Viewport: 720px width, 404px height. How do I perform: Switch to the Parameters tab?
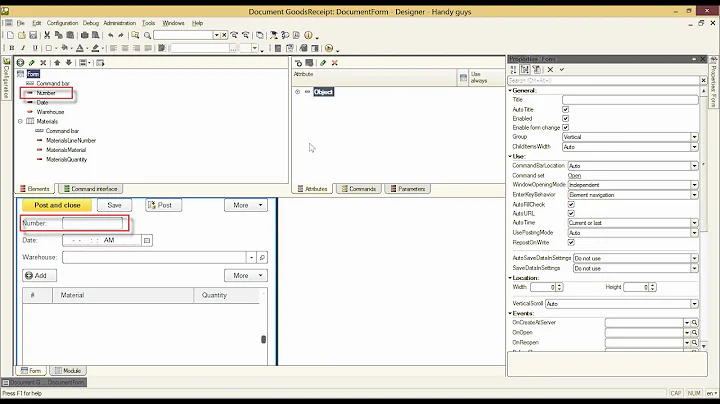pyautogui.click(x=407, y=189)
